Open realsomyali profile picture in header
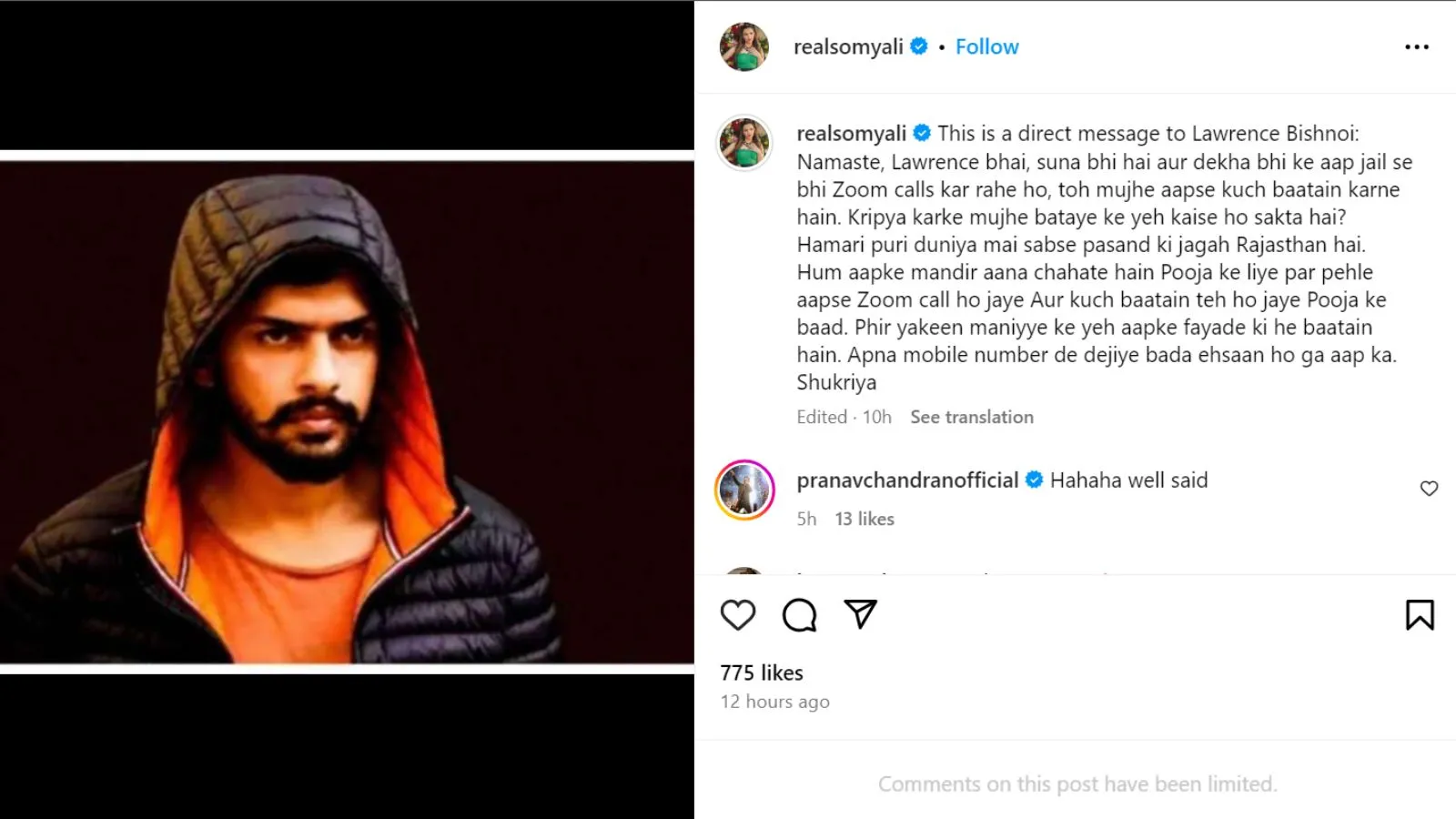 744,47
